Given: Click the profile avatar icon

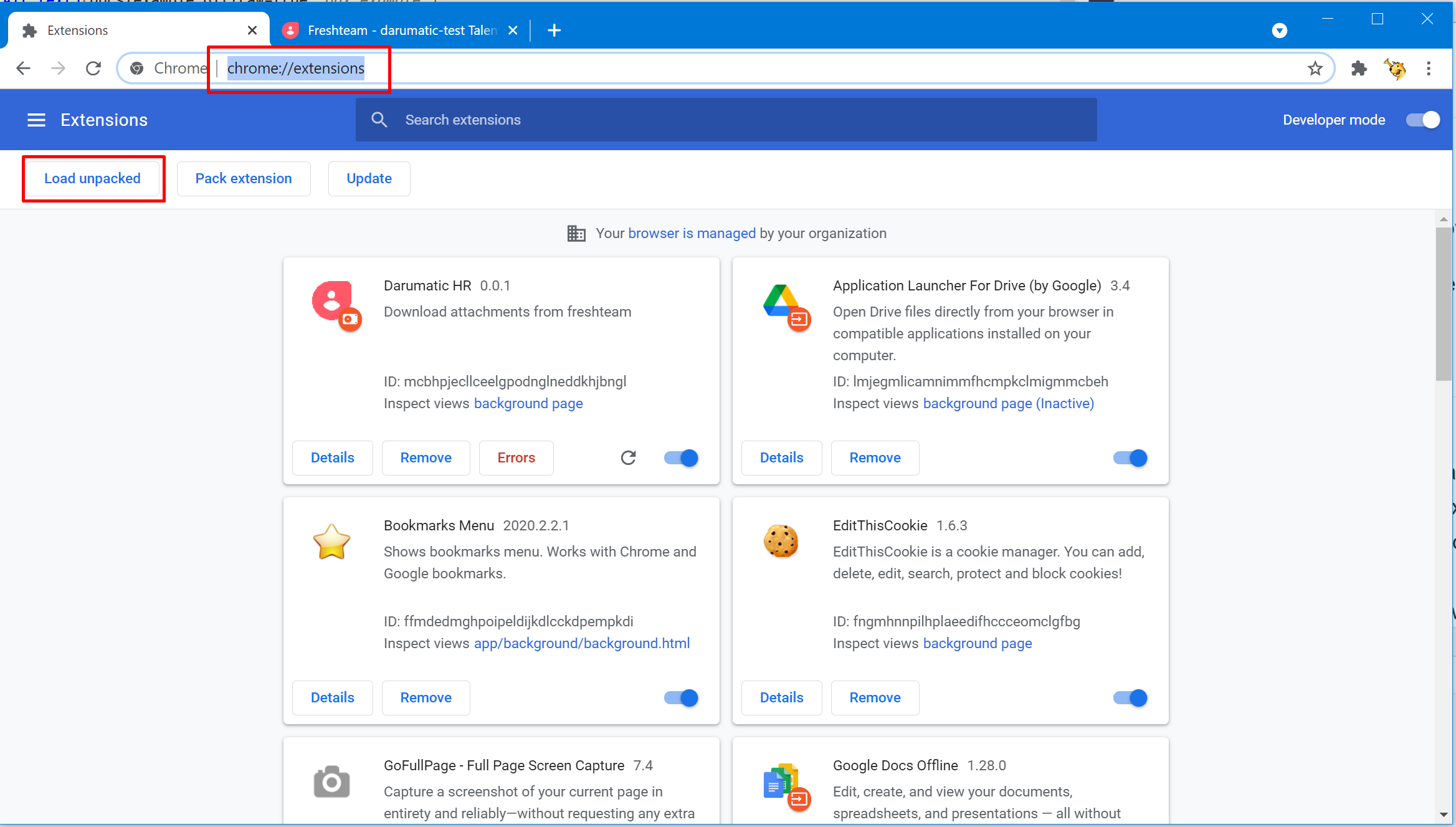Looking at the screenshot, I should click(1395, 68).
